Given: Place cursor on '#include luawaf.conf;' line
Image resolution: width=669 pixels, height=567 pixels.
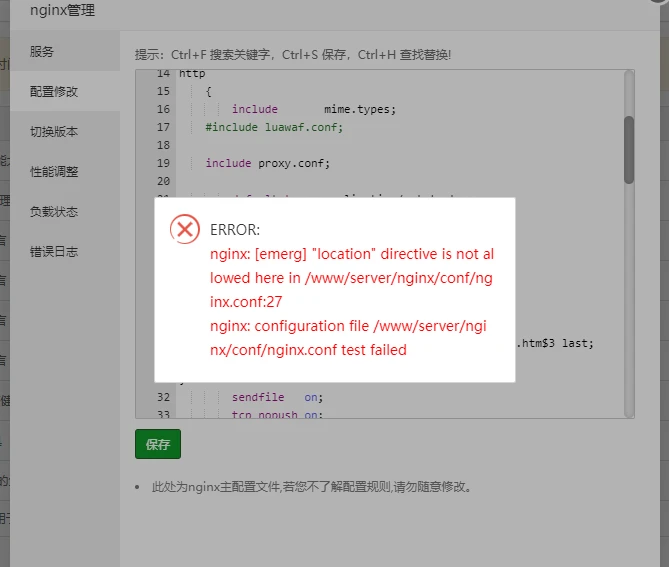Looking at the screenshot, I should click(274, 127).
